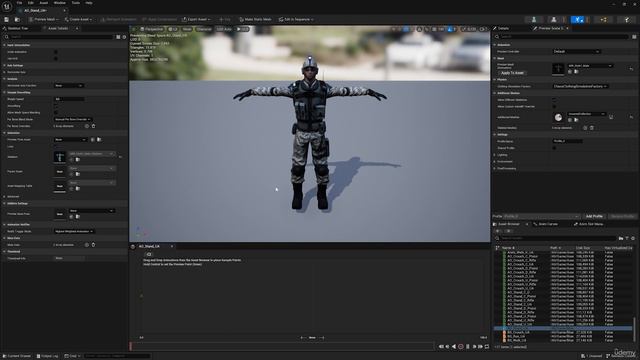Switch to Animation Blueprint mode icon

603,19
